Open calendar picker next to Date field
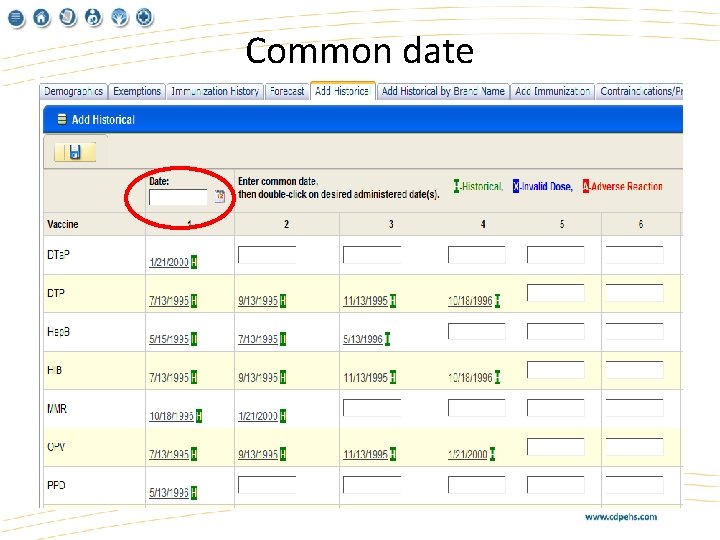 pos(220,196)
